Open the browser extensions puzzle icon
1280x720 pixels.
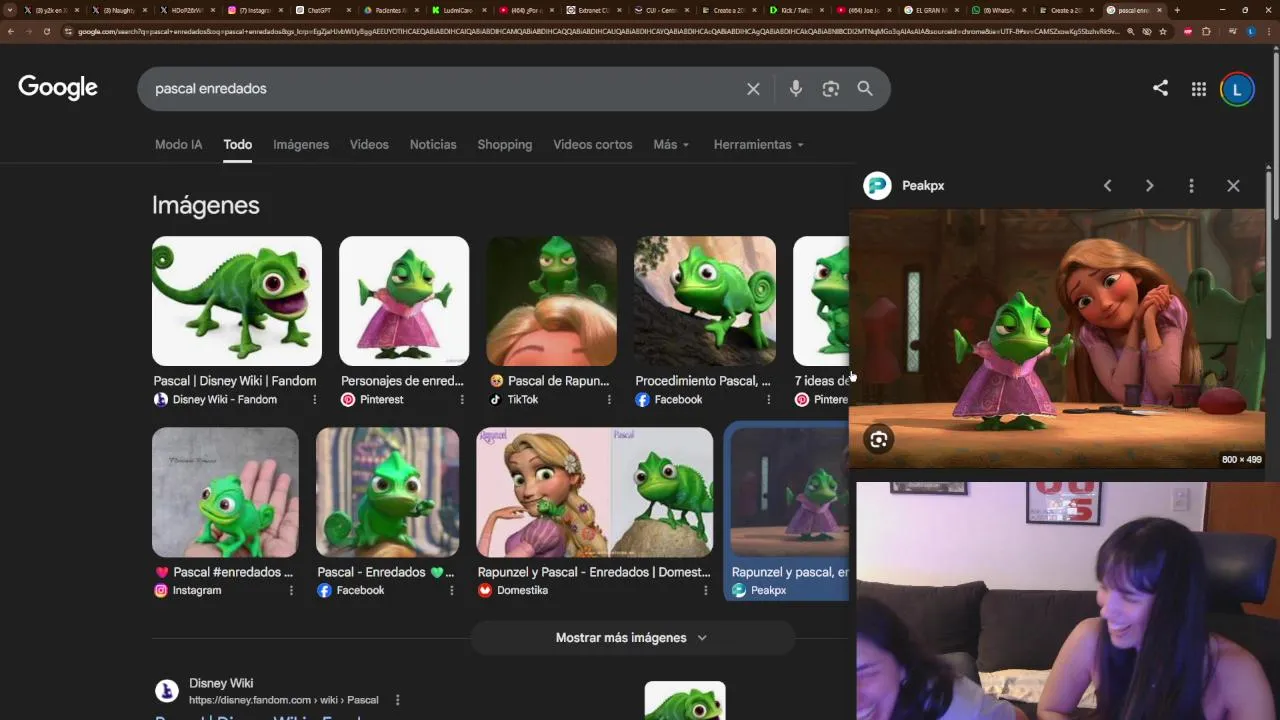[x=1206, y=31]
